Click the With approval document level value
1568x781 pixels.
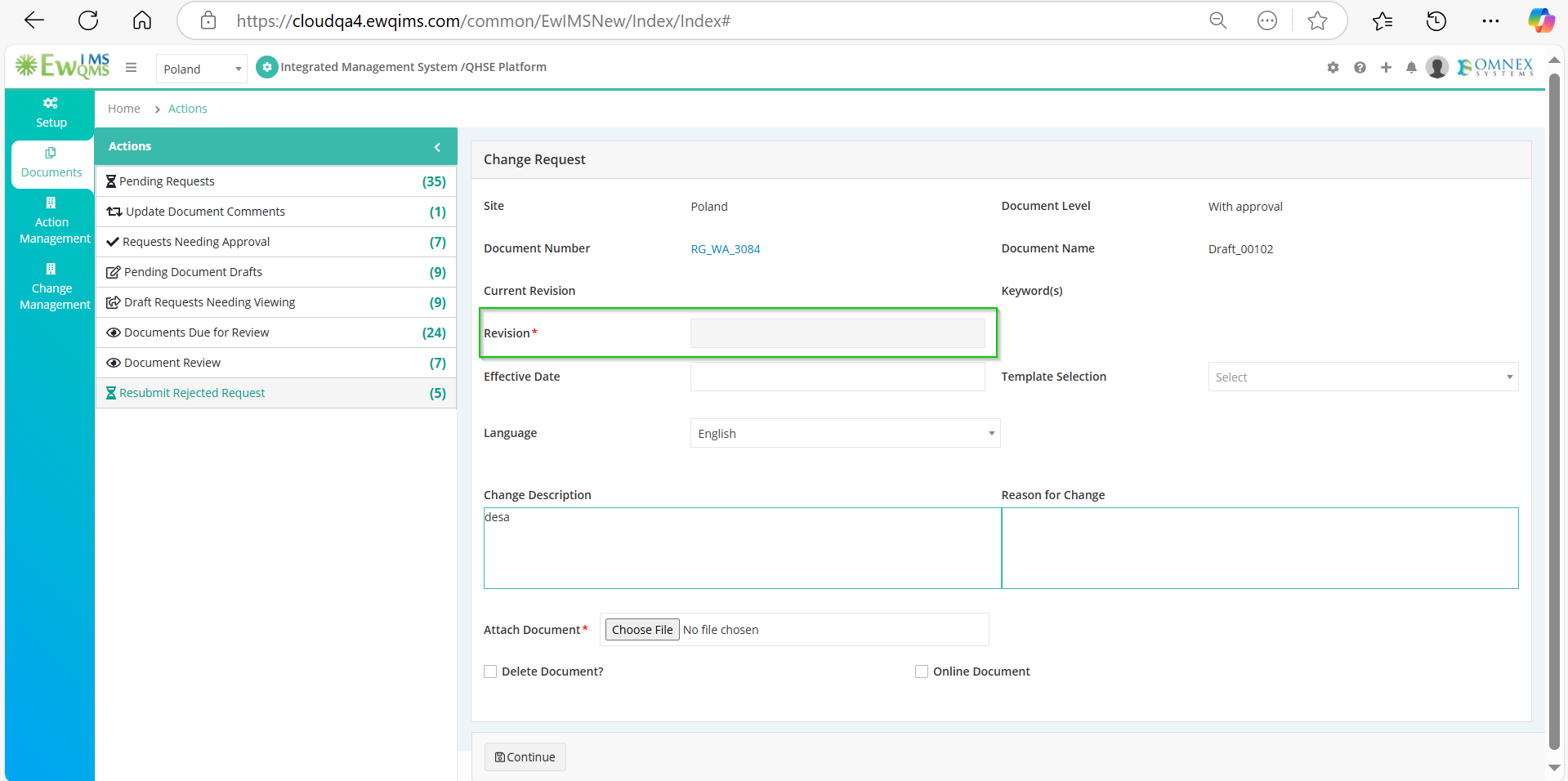1245,207
